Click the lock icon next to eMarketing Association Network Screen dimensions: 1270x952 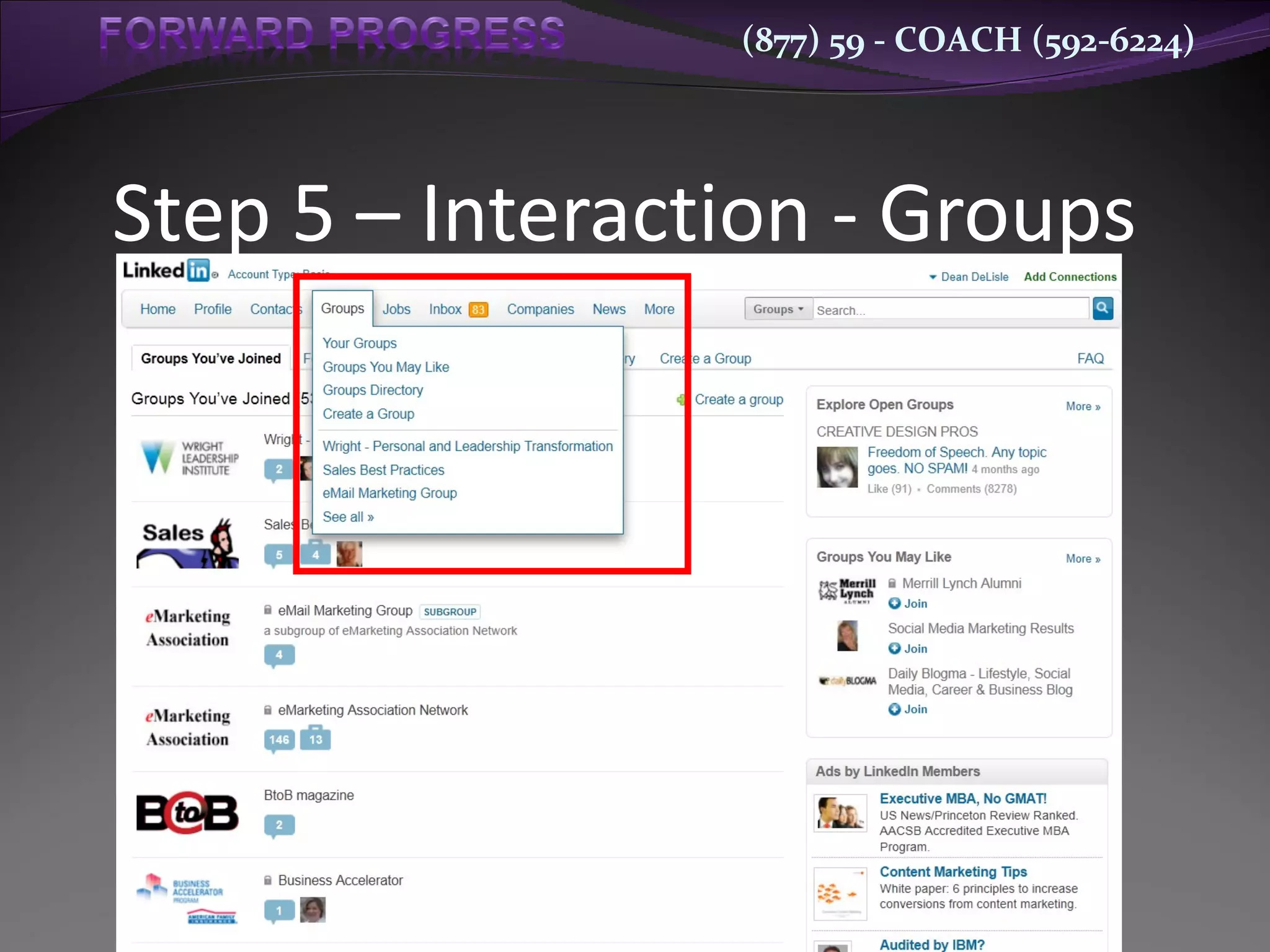(268, 710)
